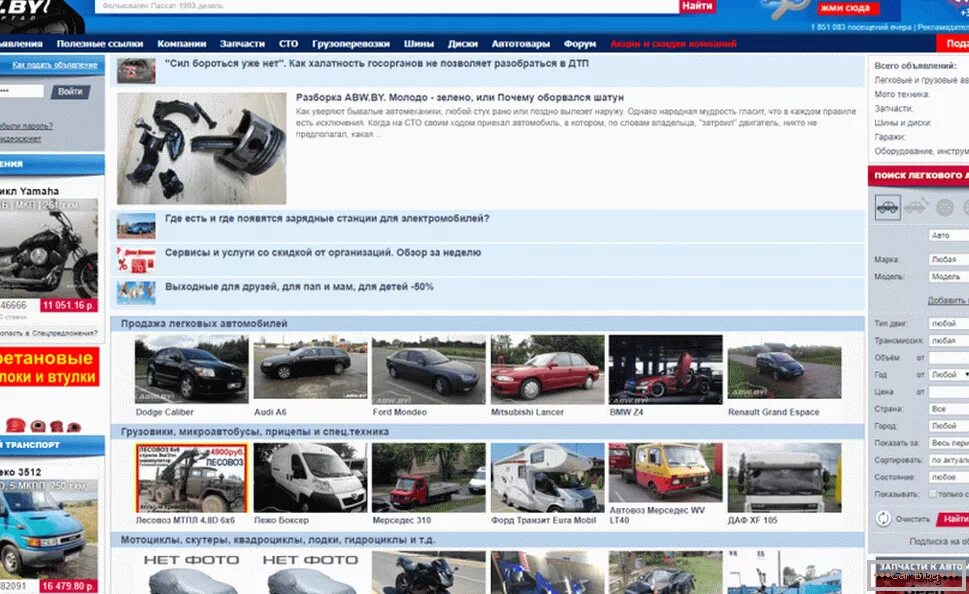The image size is (969, 594).
Task: Select the passenger car search icon
Action: (887, 207)
